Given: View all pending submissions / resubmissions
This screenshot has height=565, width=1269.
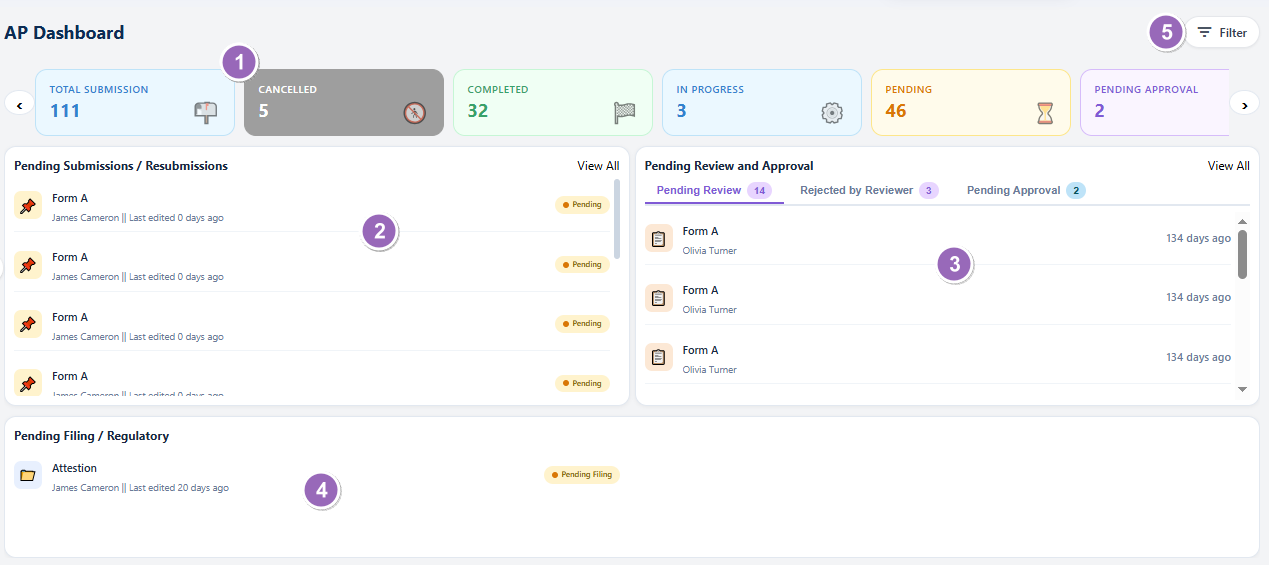Looking at the screenshot, I should coord(598,166).
